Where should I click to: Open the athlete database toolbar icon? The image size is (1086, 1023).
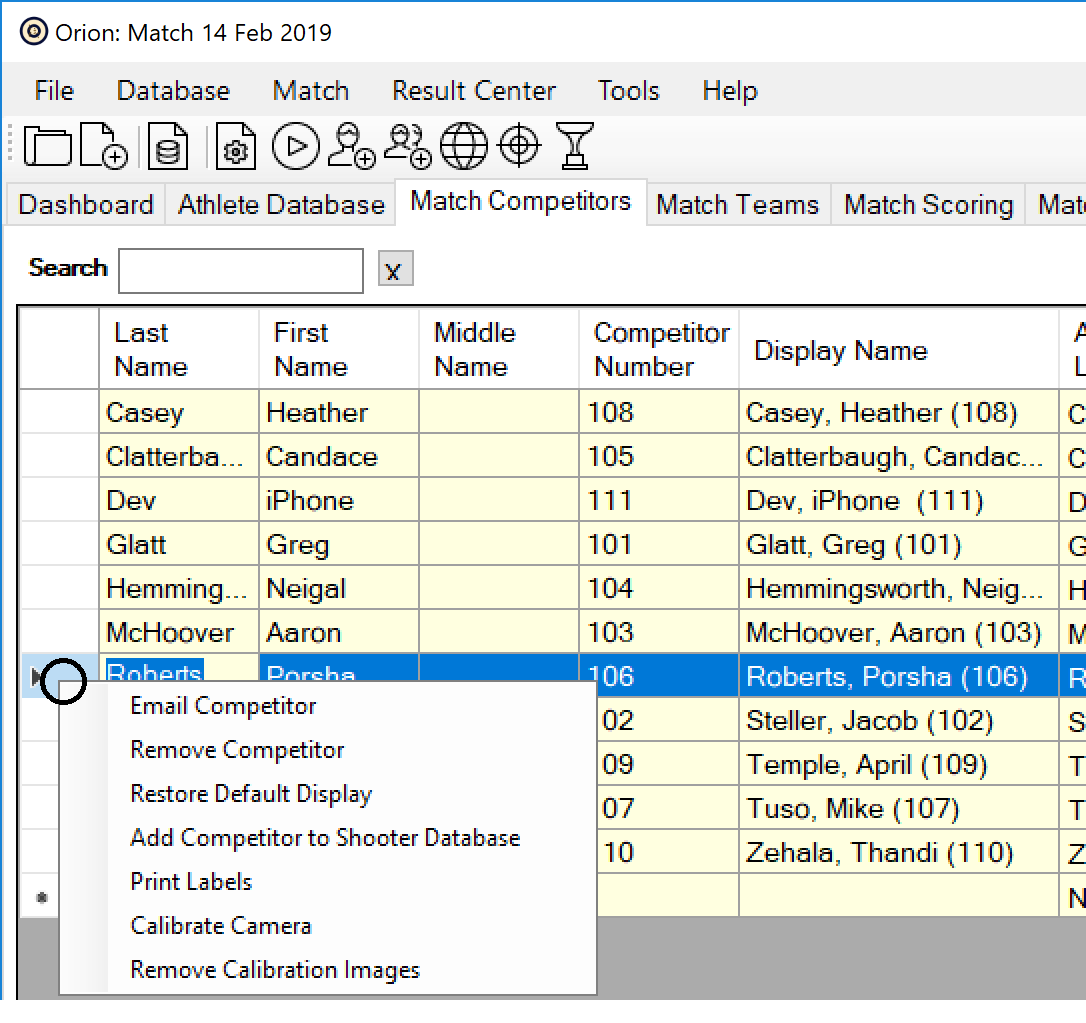(166, 146)
